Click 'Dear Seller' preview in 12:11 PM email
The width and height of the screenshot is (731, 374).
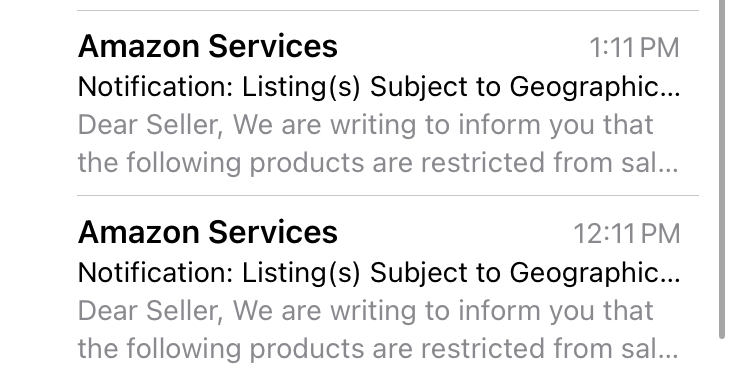tap(151, 311)
